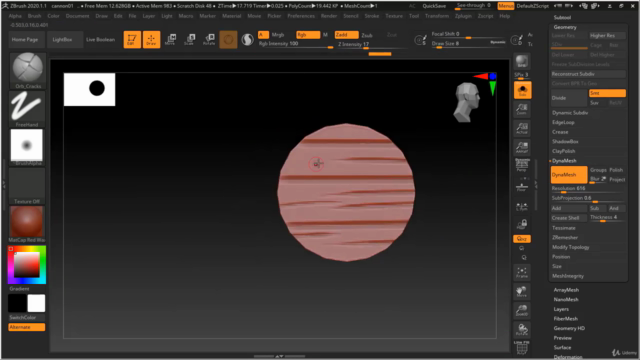Expand the Crease section
The height and width of the screenshot is (360, 640).
click(x=560, y=132)
